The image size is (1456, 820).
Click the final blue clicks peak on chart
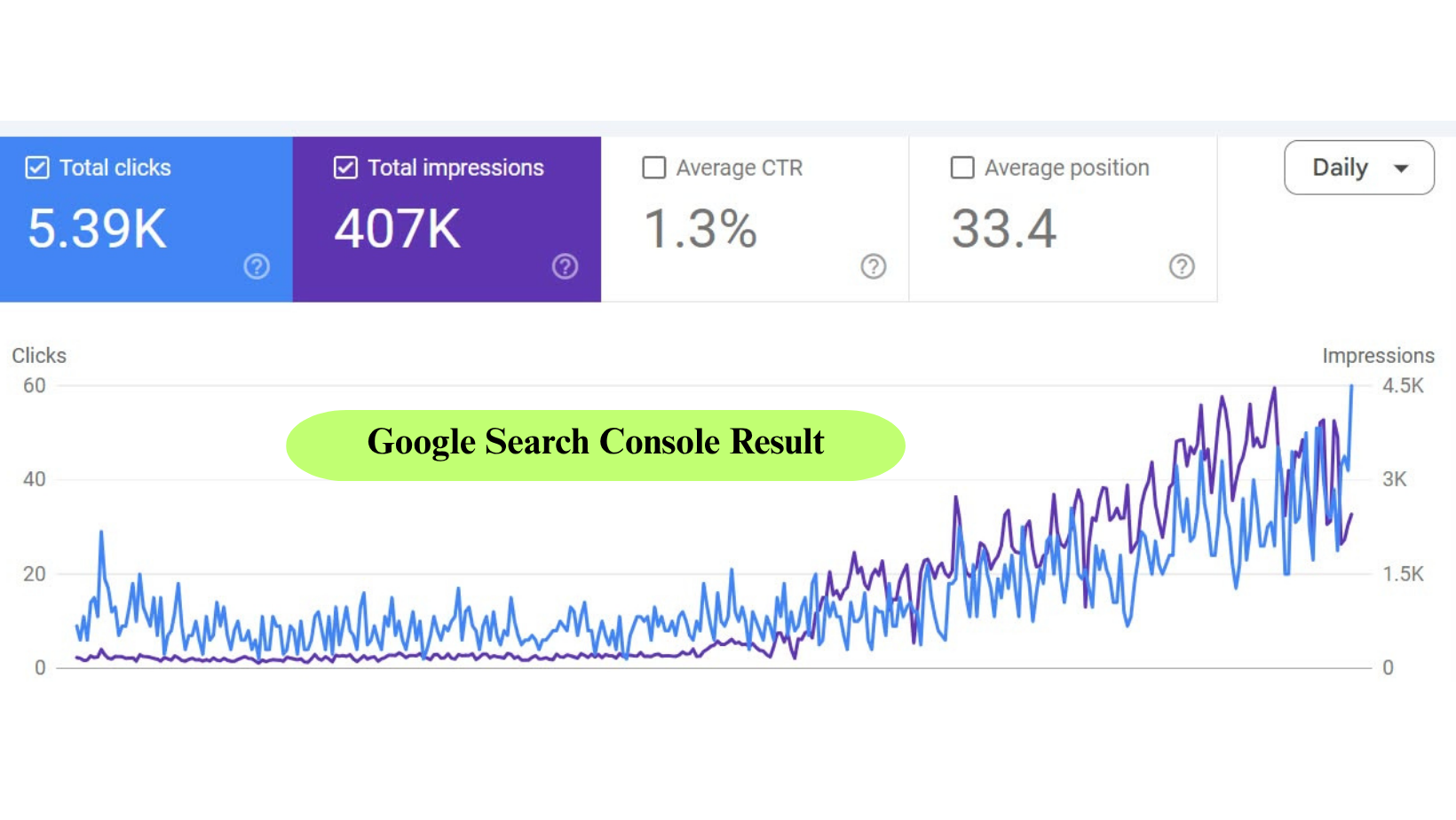pyautogui.click(x=1351, y=387)
